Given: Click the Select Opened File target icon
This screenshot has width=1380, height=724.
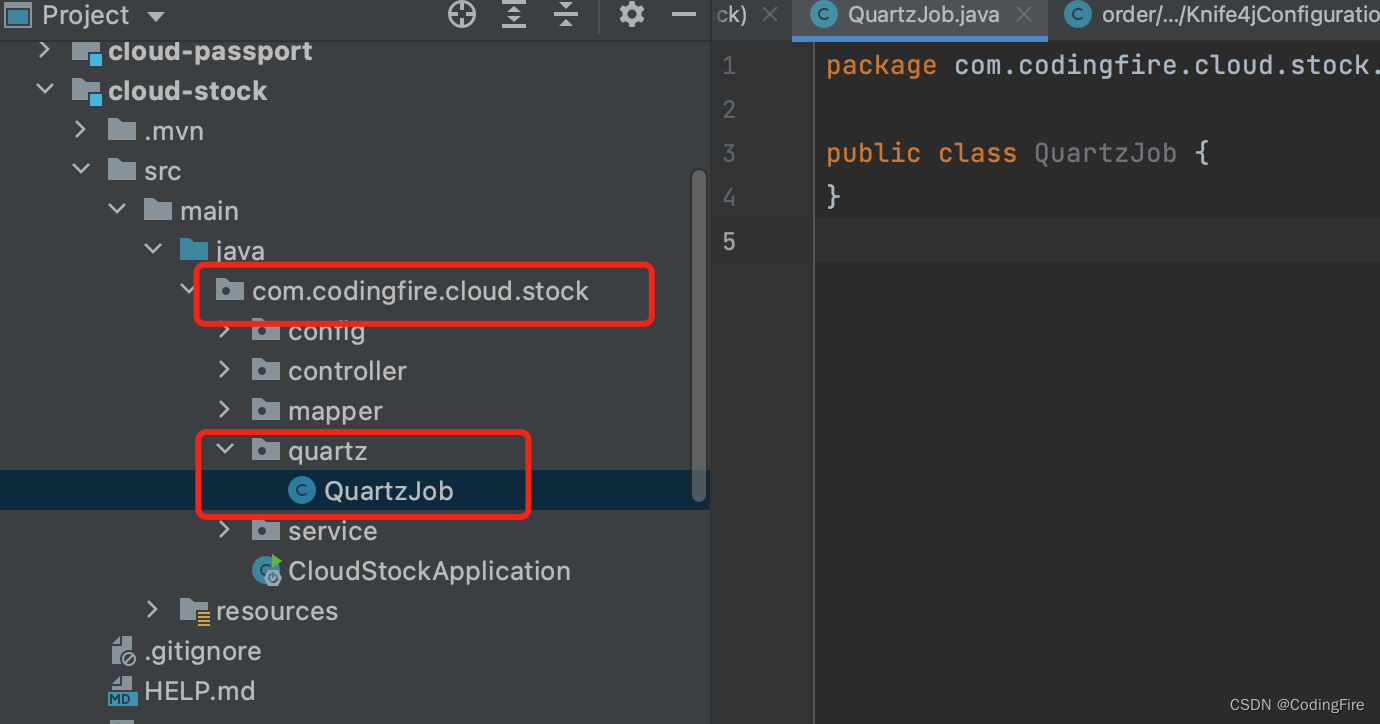Looking at the screenshot, I should [x=461, y=15].
